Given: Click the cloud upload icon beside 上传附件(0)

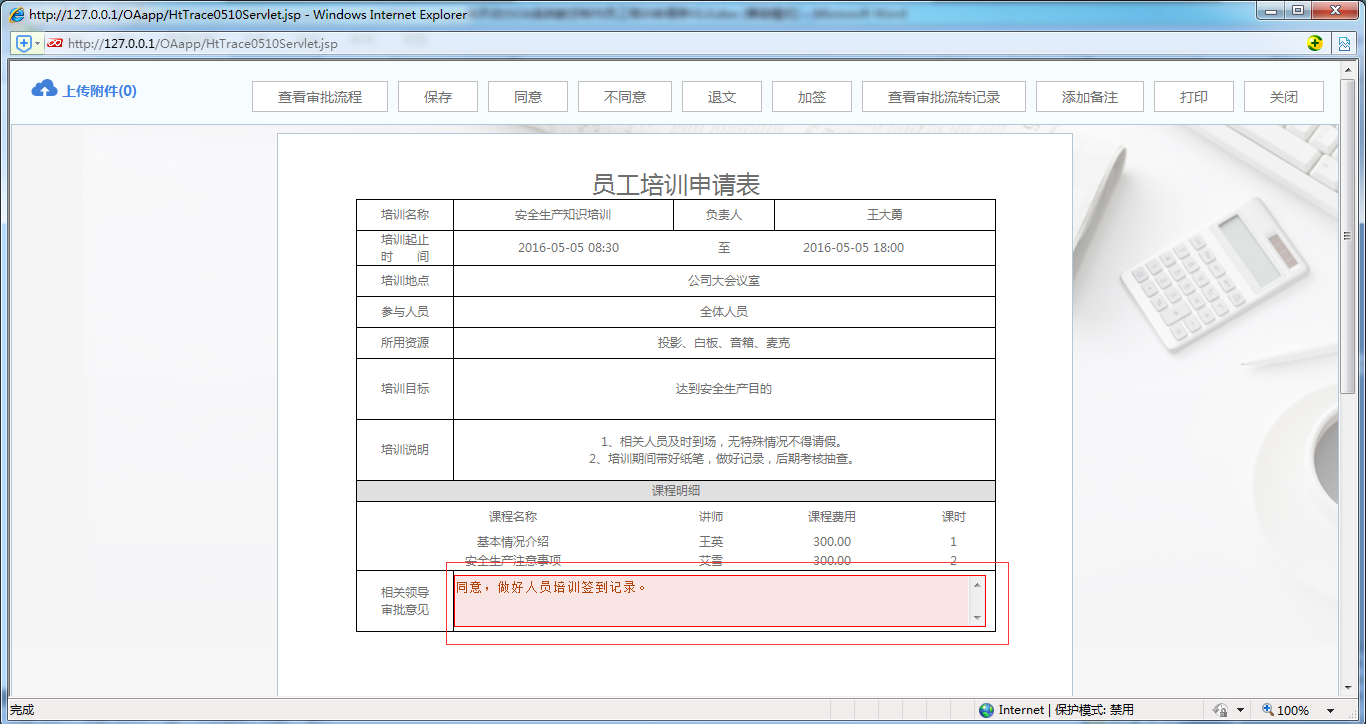Looking at the screenshot, I should (x=42, y=88).
